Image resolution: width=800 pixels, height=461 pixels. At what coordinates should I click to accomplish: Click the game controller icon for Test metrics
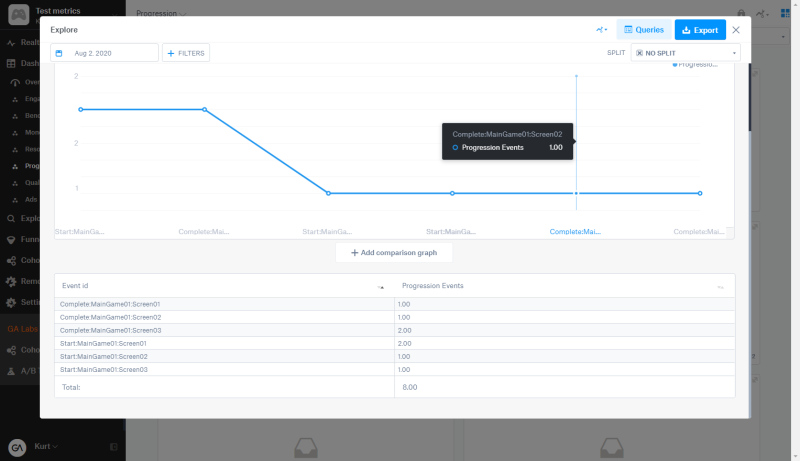(x=18, y=14)
